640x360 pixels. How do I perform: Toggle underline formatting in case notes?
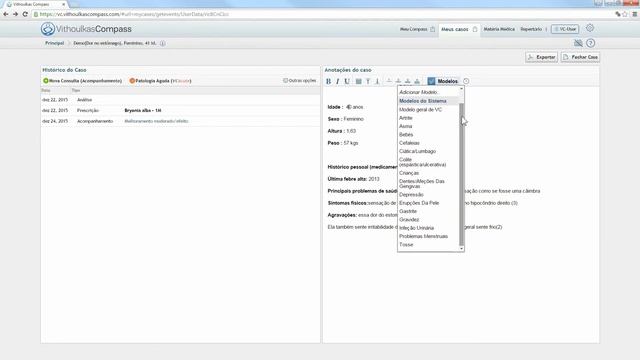pyautogui.click(x=347, y=81)
